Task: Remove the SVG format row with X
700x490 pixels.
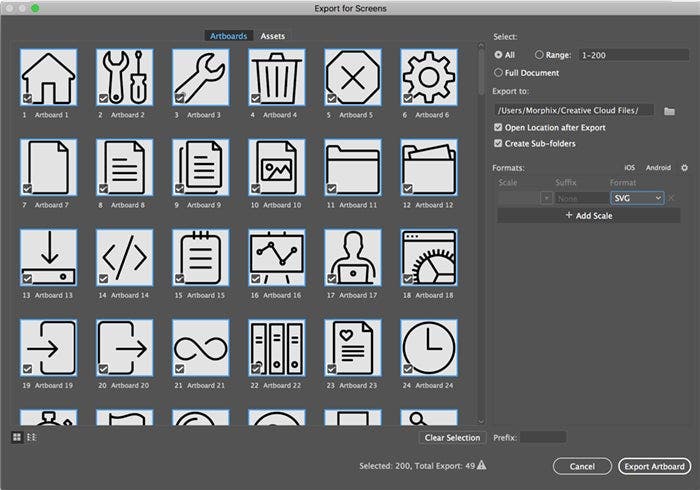Action: coord(672,198)
